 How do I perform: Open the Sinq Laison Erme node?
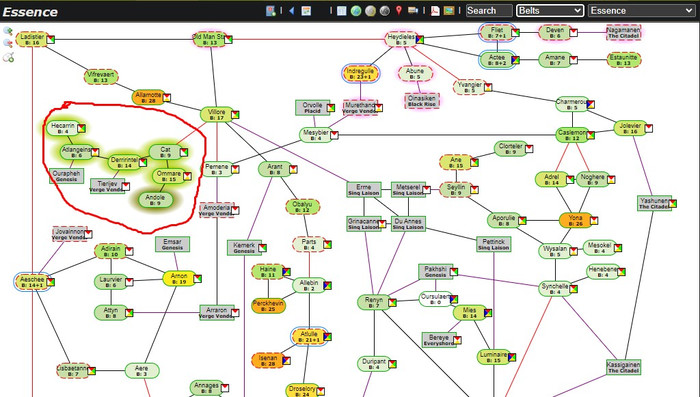(364, 190)
